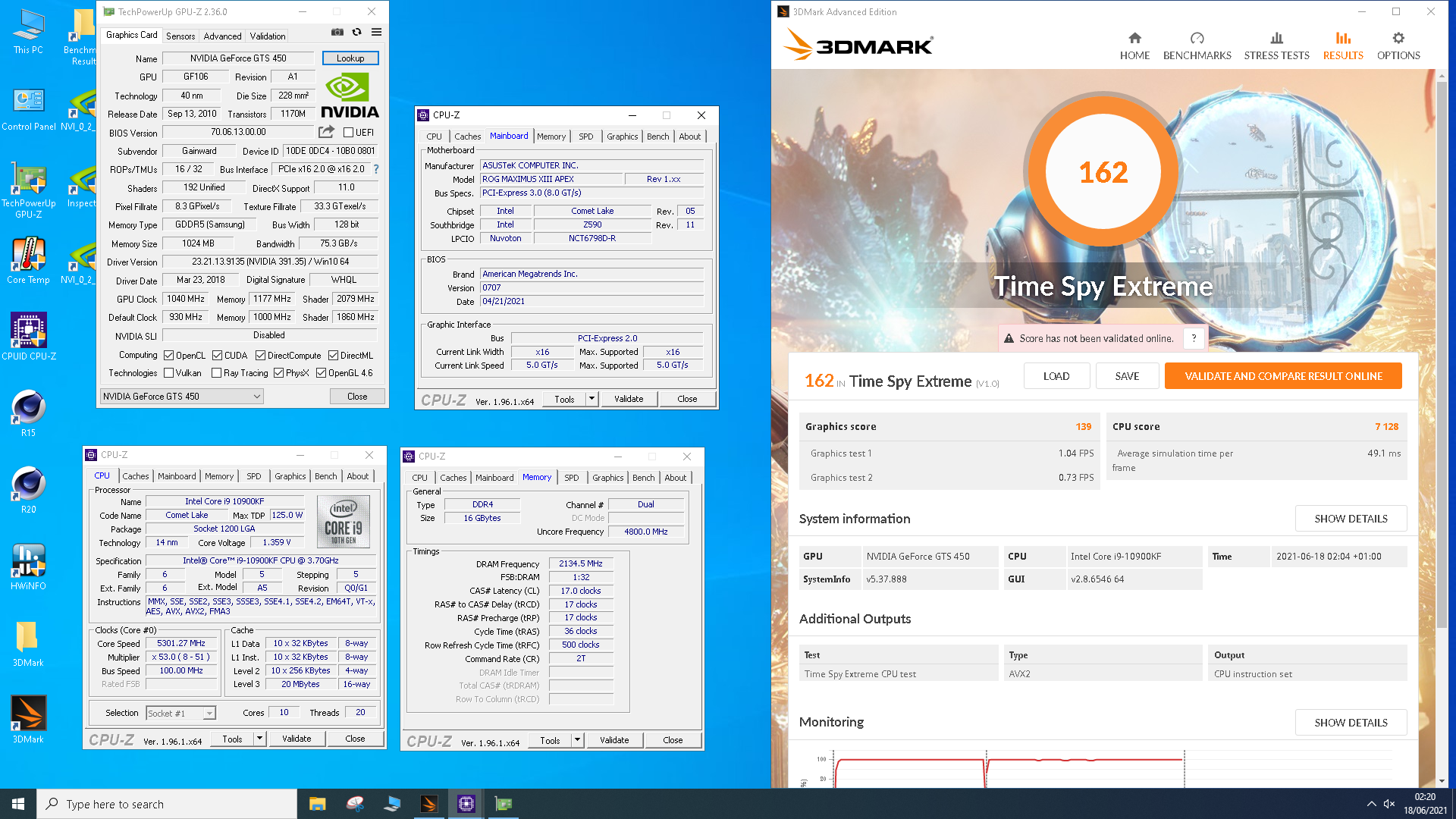Screen dimensions: 1456x819
Task: Open the GPU selection dropdown in GPU-Z
Action: tap(182, 396)
